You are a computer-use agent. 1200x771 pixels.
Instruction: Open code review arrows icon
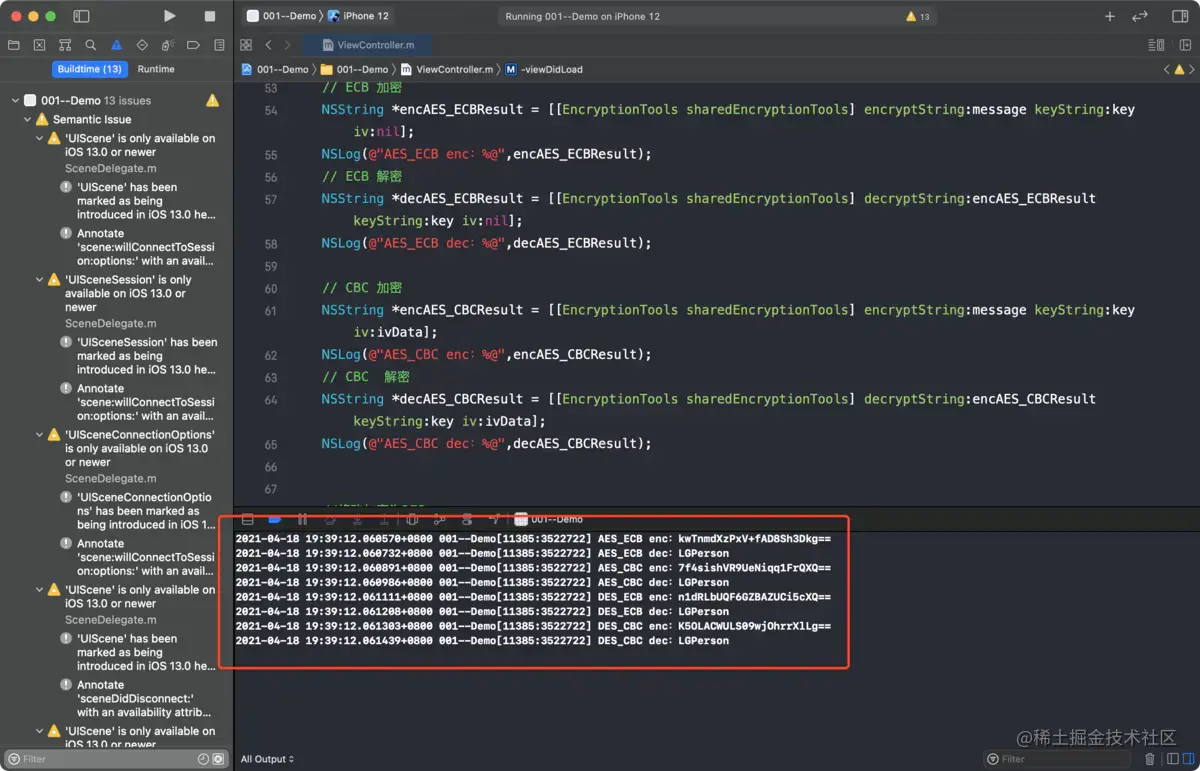pos(1140,16)
